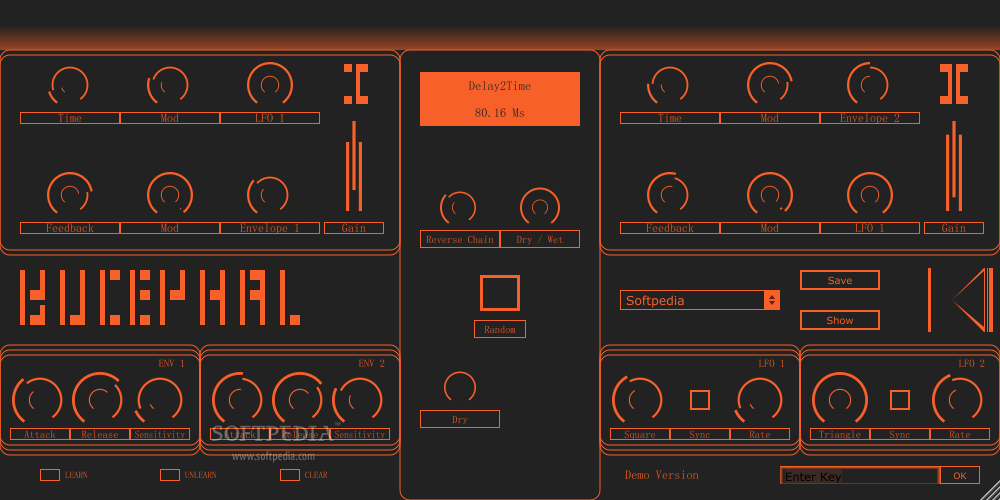Viewport: 1000px width, 500px height.
Task: Click the Triangle label in LFO 2
Action: (x=839, y=434)
